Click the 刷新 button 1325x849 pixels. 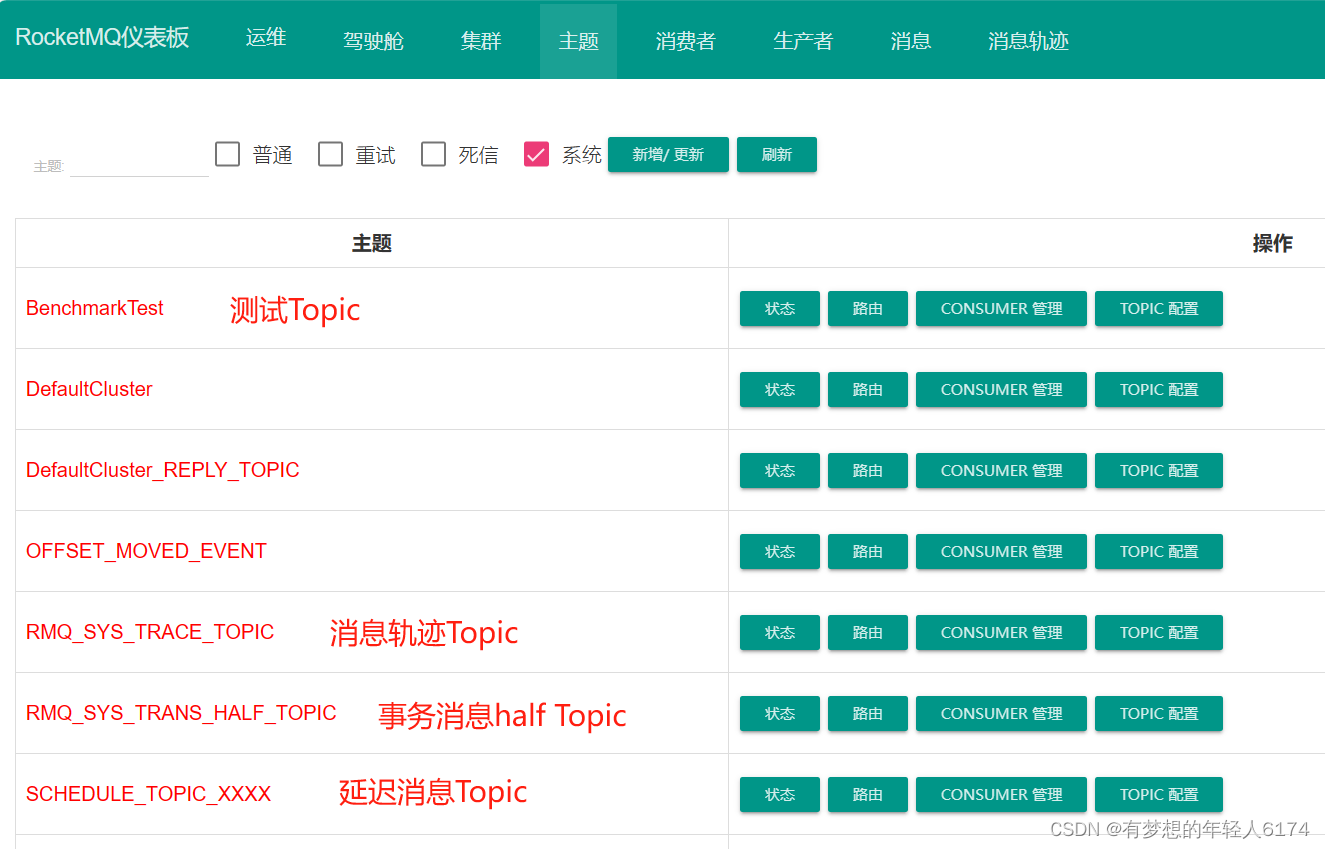pyautogui.click(x=777, y=155)
